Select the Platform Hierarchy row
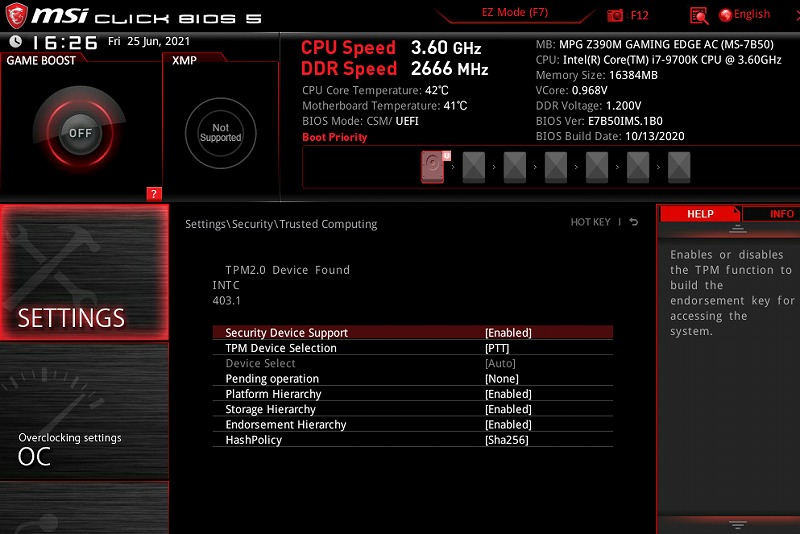This screenshot has width=800, height=534. [413, 394]
